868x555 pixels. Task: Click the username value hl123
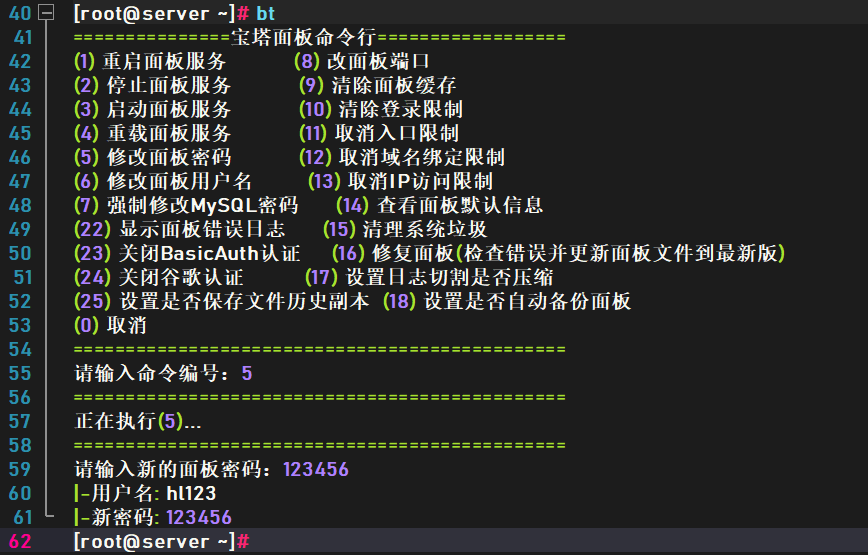[x=191, y=493]
